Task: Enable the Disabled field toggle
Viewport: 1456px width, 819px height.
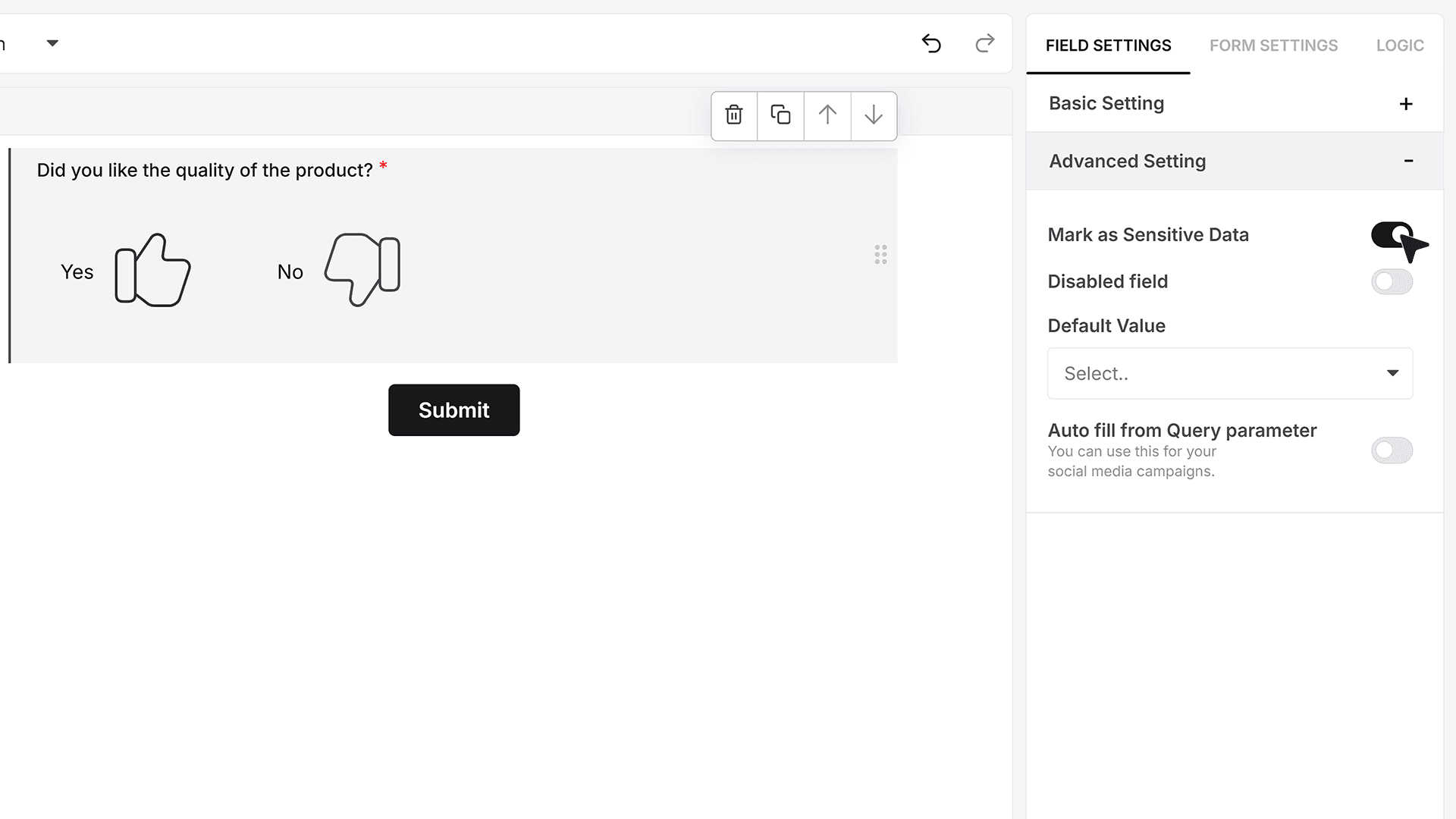Action: [x=1392, y=282]
